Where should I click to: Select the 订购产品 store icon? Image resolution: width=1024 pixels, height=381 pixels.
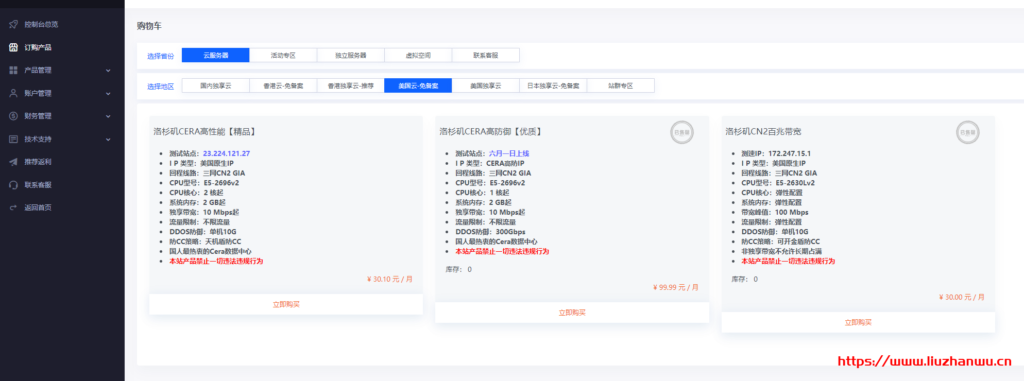pos(13,47)
